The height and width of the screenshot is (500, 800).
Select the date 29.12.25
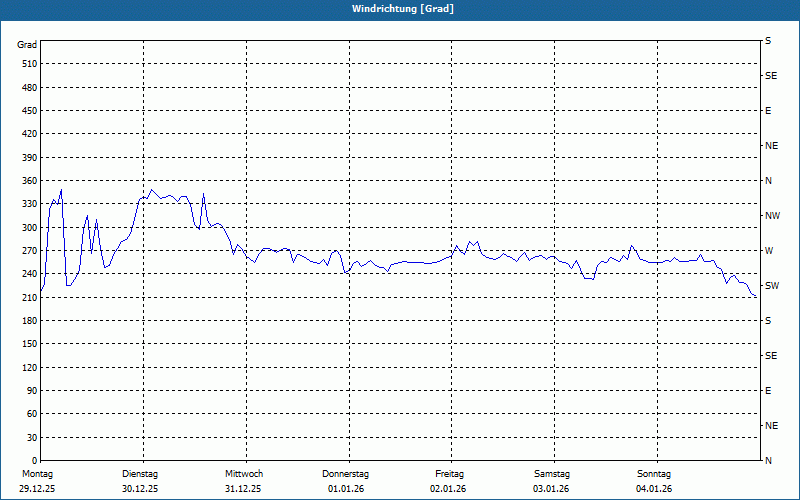(x=37, y=489)
